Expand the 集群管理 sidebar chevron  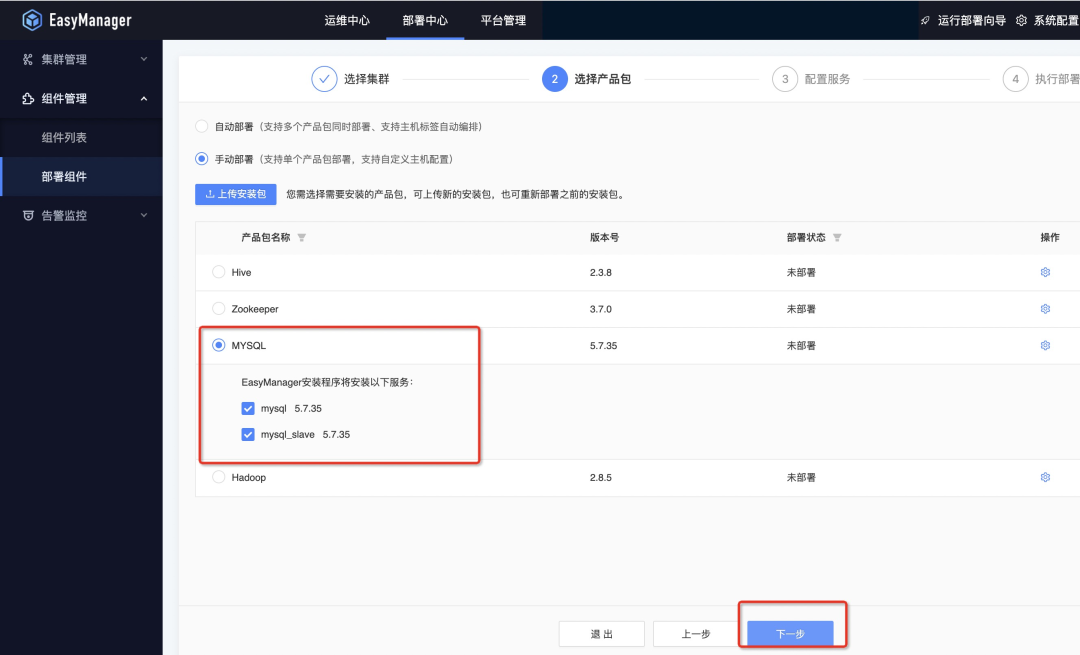pyautogui.click(x=144, y=59)
